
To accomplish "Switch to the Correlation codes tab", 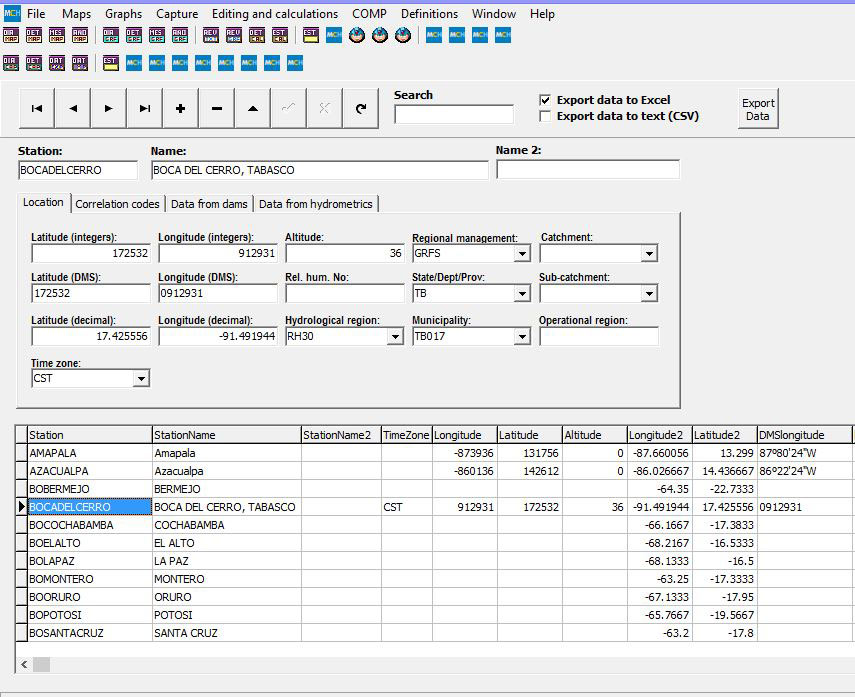I will (x=117, y=204).
